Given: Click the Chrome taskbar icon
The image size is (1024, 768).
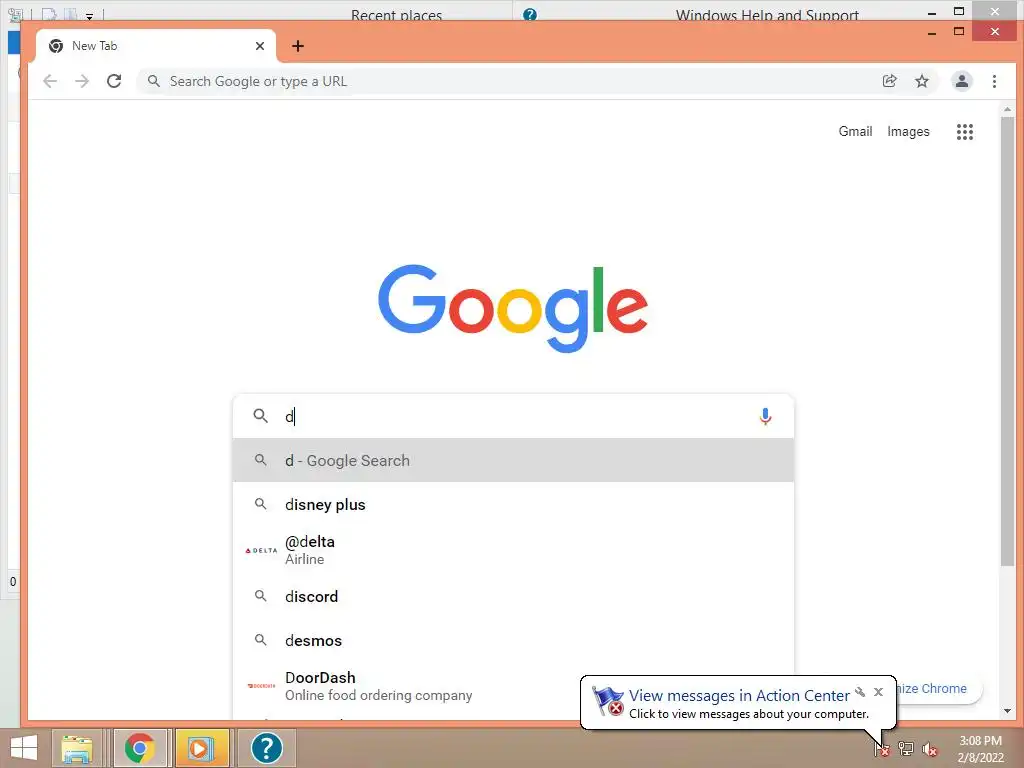Looking at the screenshot, I should click(139, 748).
